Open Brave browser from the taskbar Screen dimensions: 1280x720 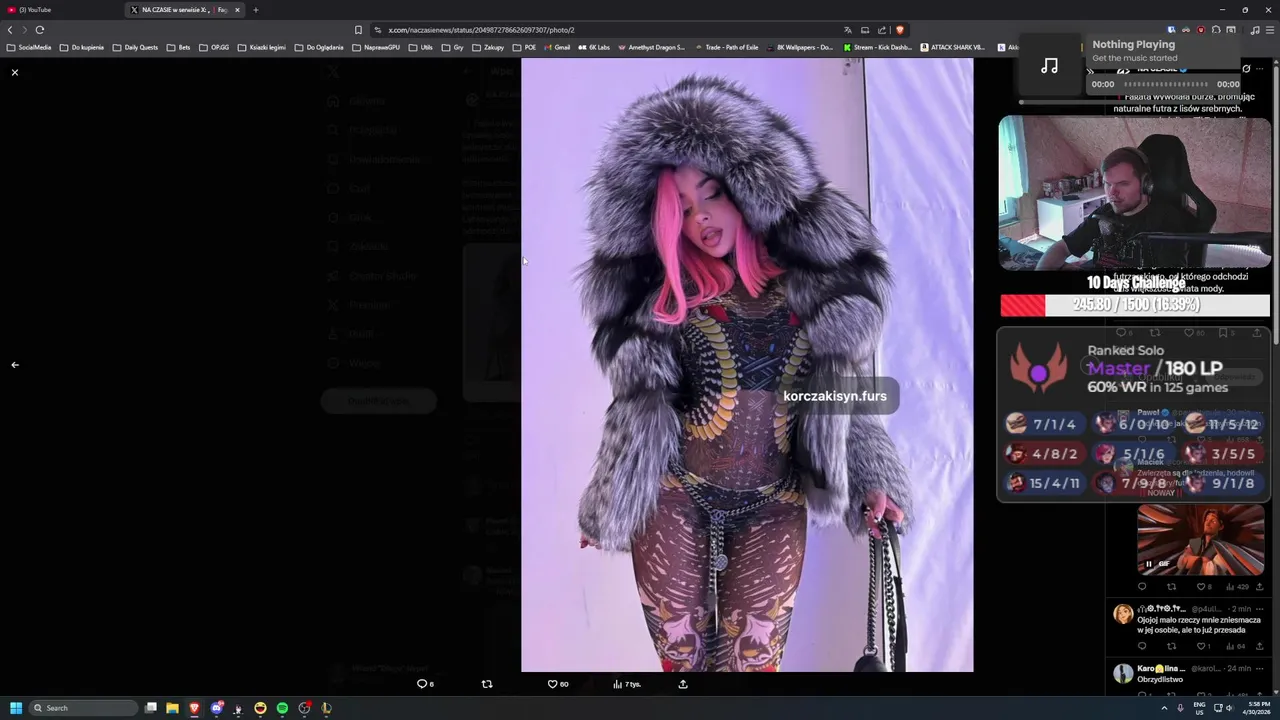click(194, 708)
